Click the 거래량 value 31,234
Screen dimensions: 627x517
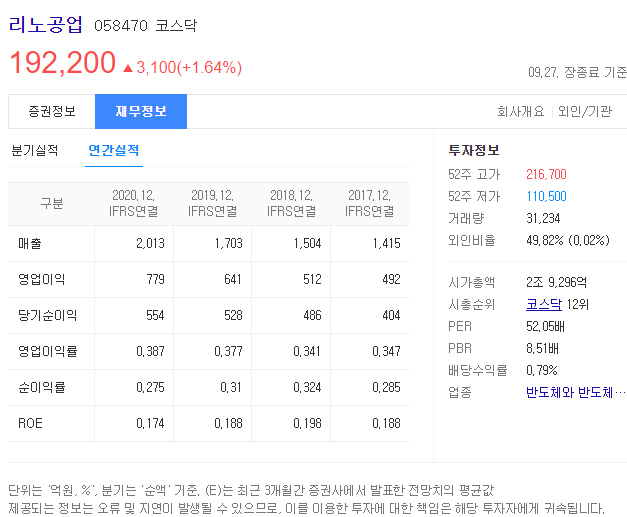tap(543, 218)
